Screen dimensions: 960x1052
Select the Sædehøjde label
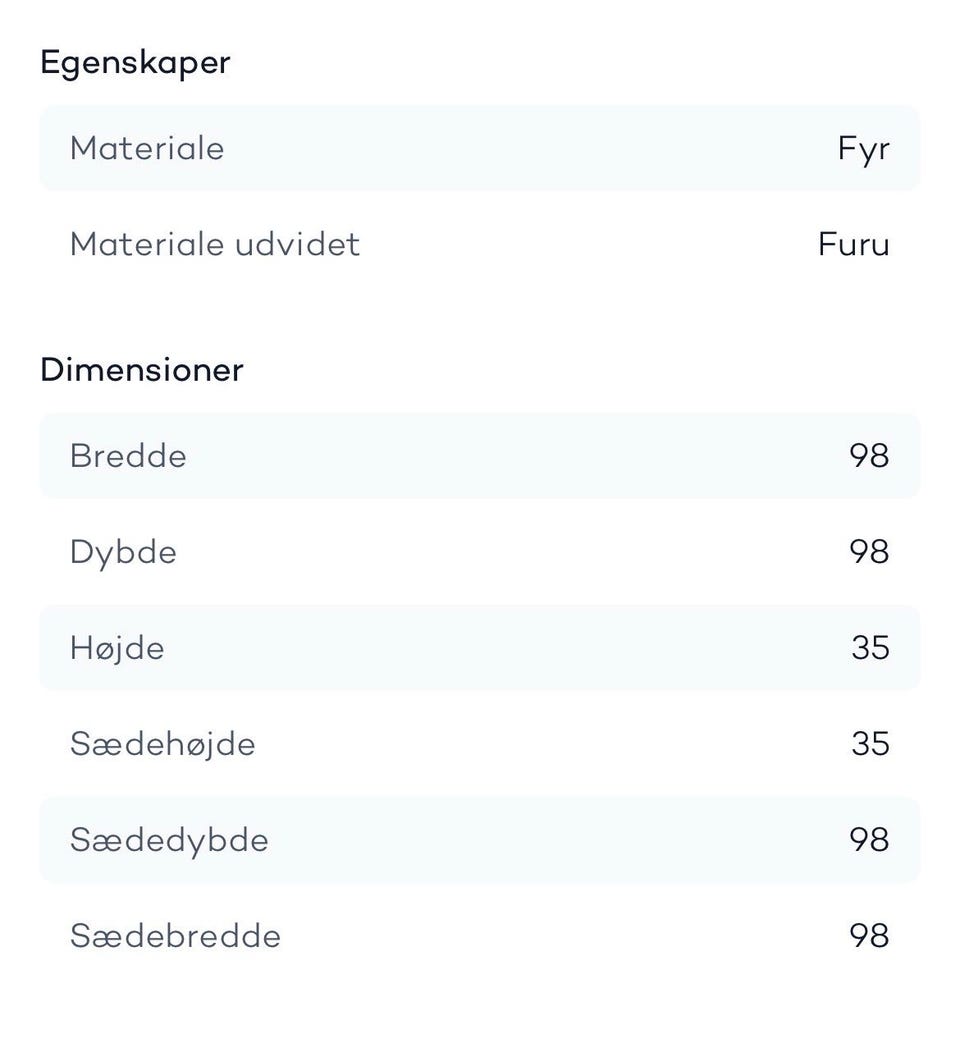pos(162,745)
